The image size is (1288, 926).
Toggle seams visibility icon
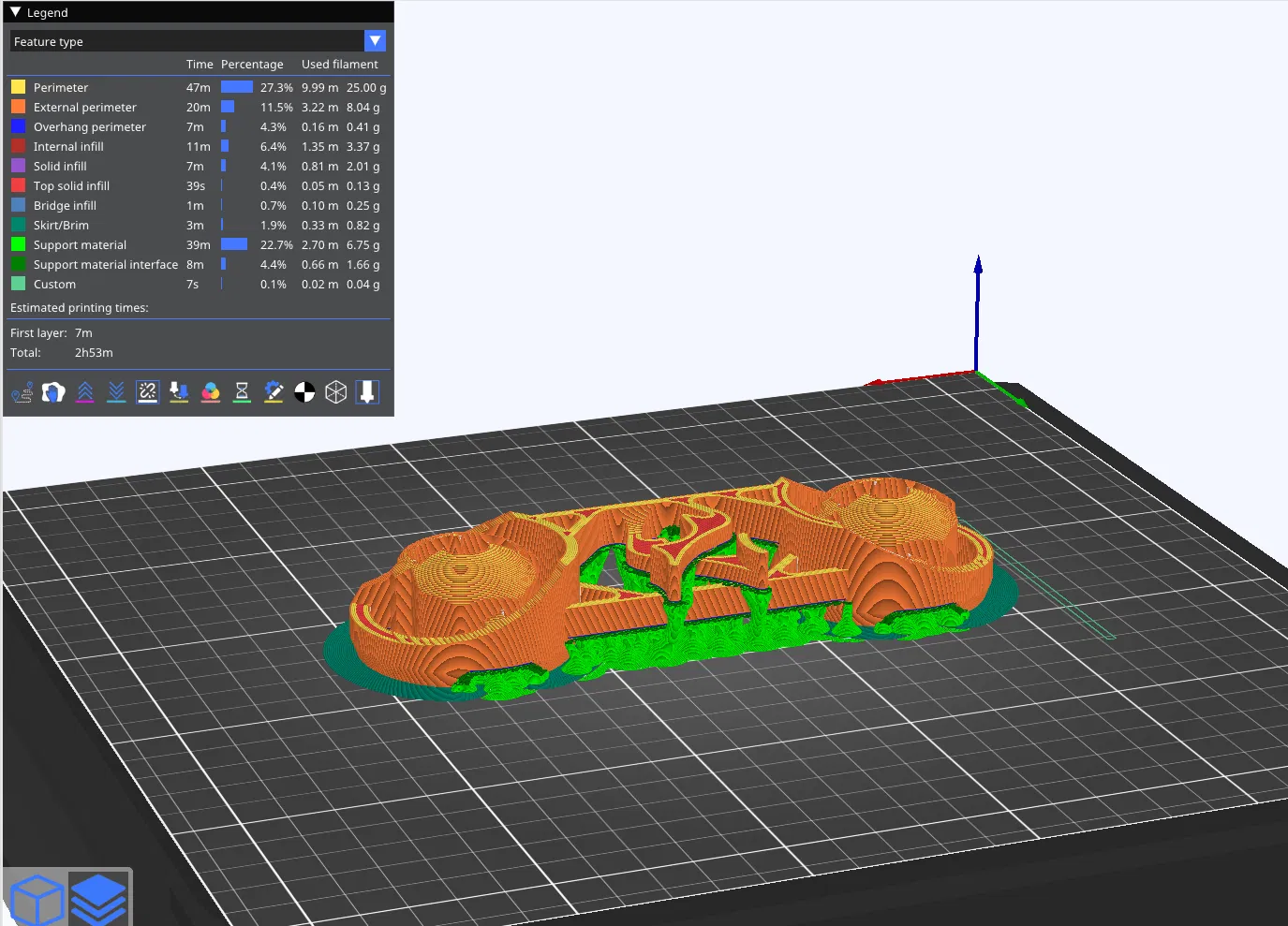(x=148, y=392)
